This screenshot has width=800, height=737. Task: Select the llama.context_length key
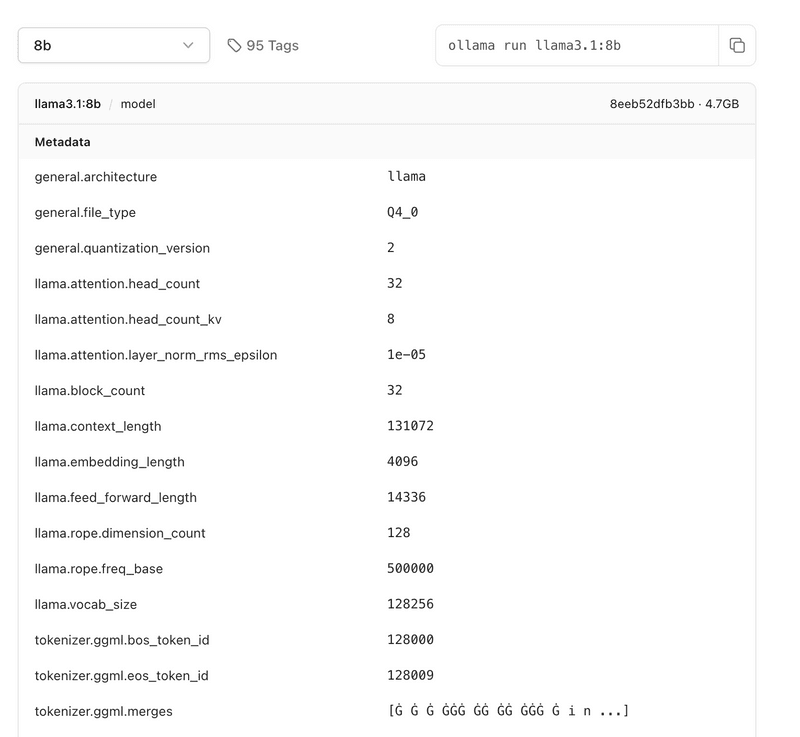click(x=98, y=426)
